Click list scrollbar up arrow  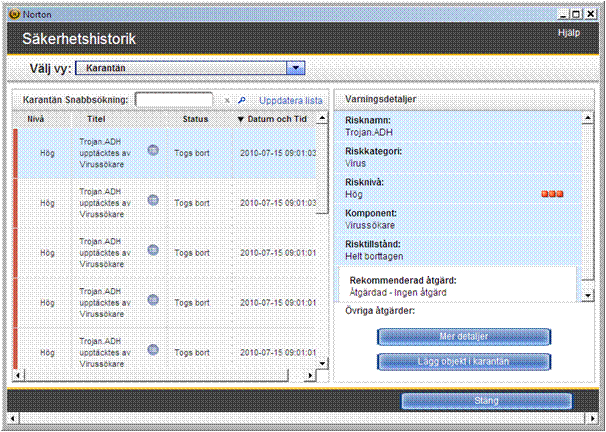[x=322, y=118]
